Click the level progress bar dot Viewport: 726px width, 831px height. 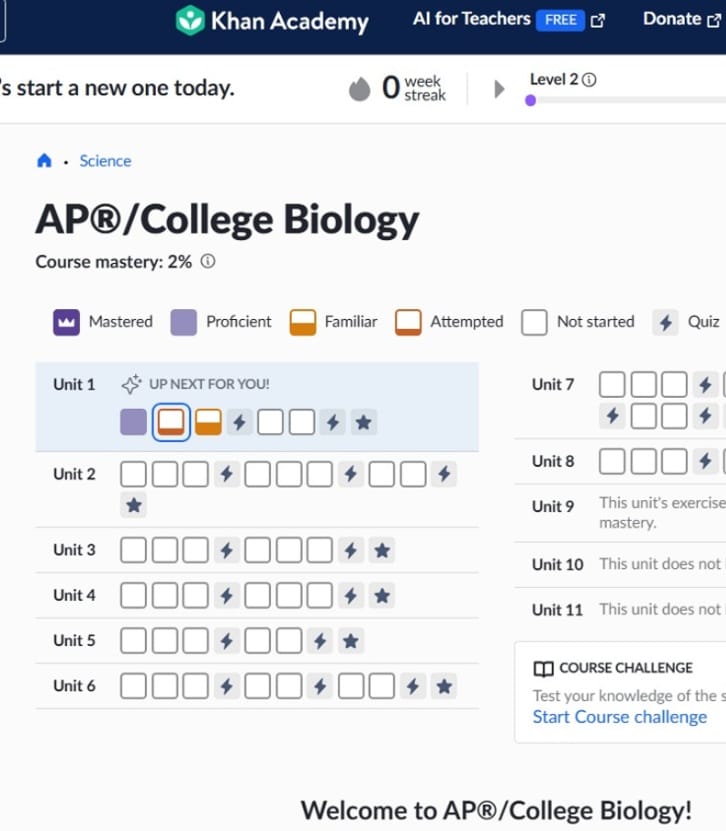click(530, 100)
